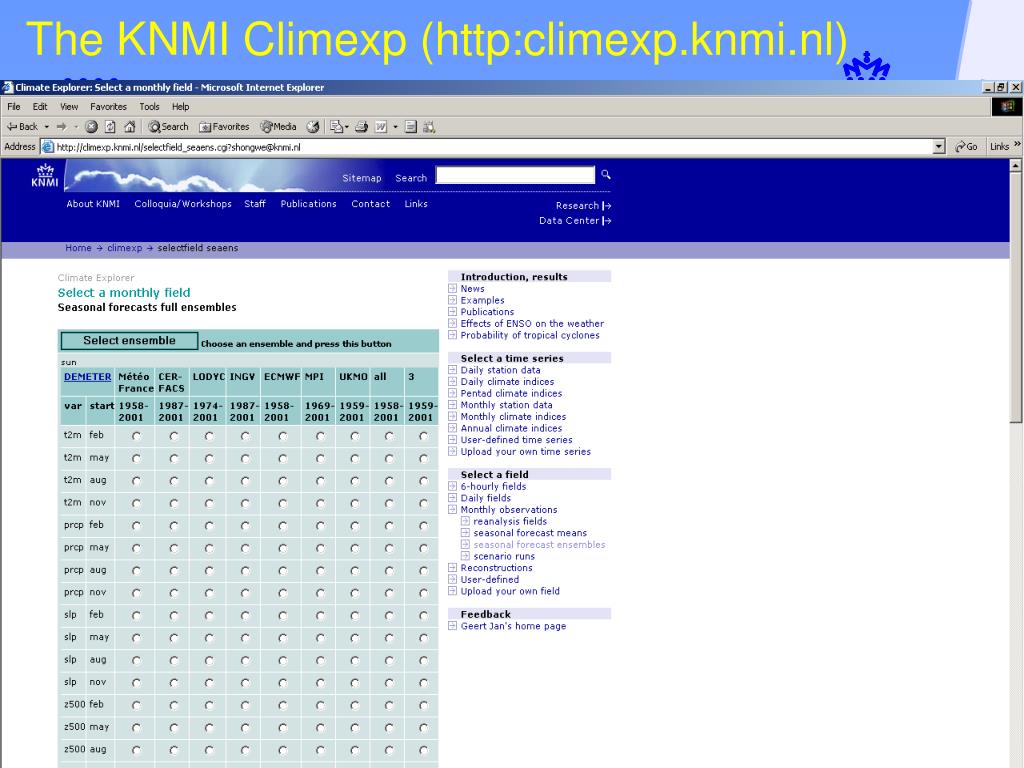
Task: Click the climexp breadcrumb link
Action: click(x=125, y=248)
